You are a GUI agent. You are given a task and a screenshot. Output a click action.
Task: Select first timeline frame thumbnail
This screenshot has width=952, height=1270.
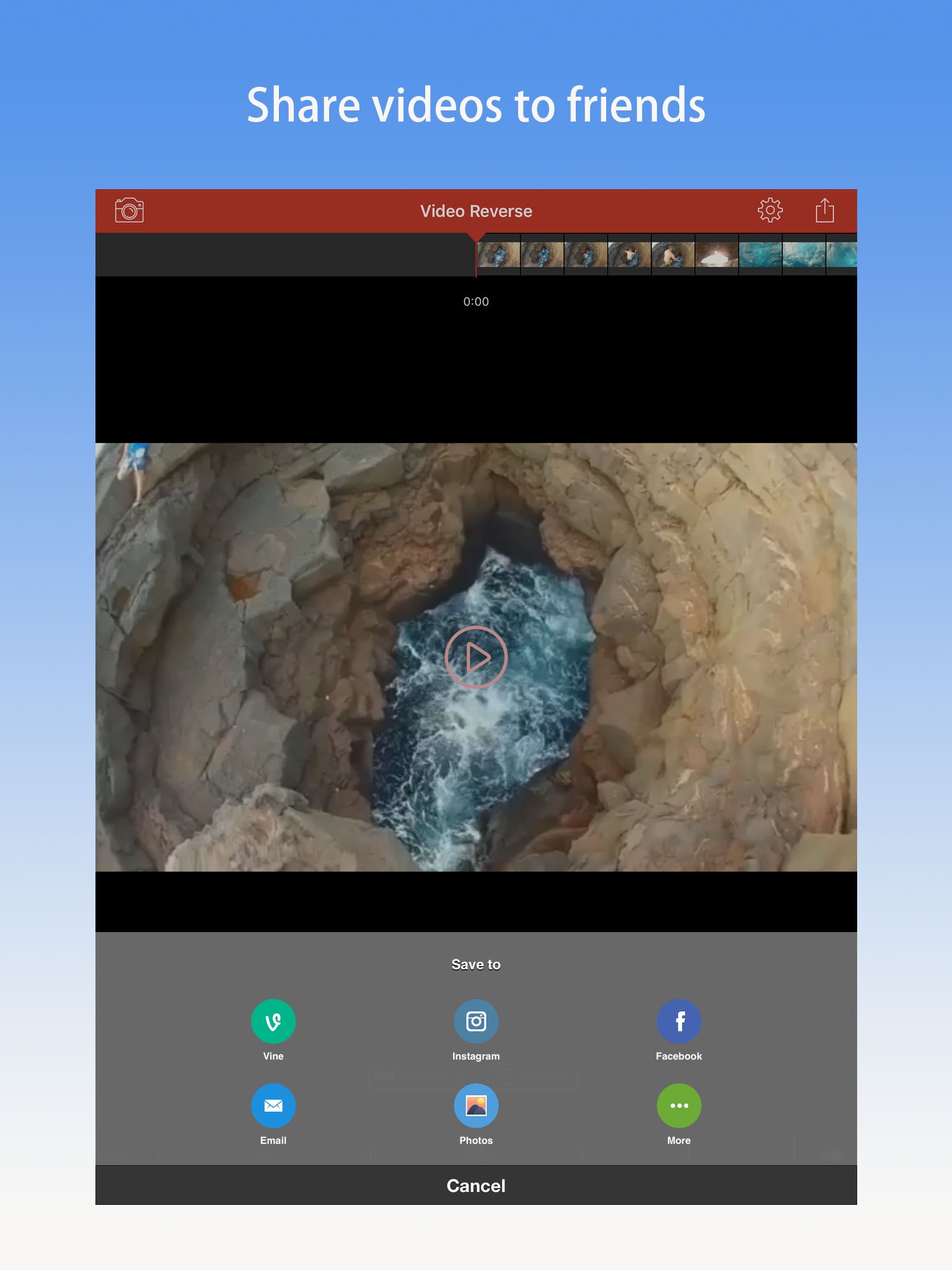pos(499,255)
